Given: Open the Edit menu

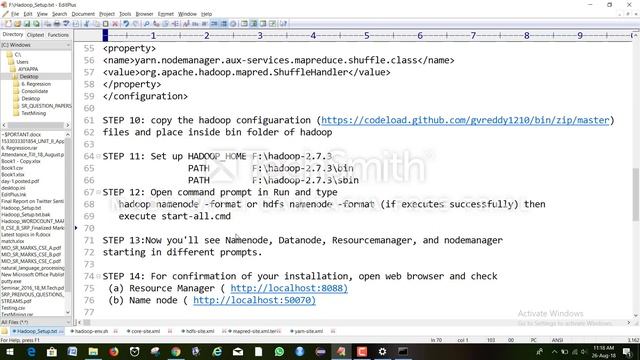Looking at the screenshot, I should coord(28,14).
